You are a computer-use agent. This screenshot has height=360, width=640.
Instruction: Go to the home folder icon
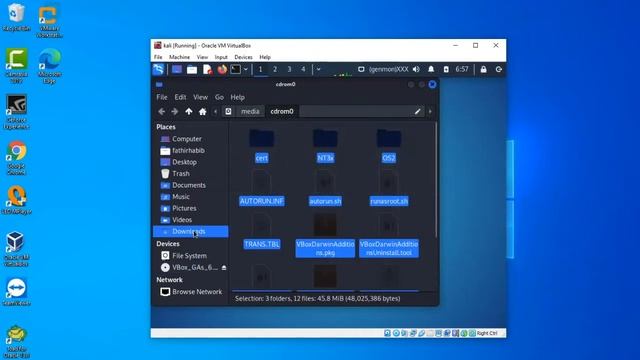tap(202, 111)
